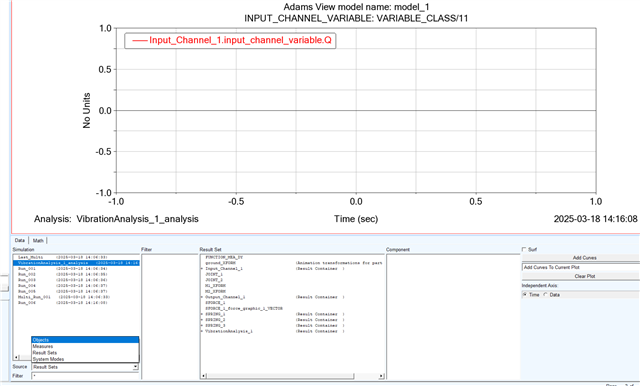Click the Result Set horizontal scrollbar right arrow
The image size is (640, 386).
pyautogui.click(x=381, y=376)
